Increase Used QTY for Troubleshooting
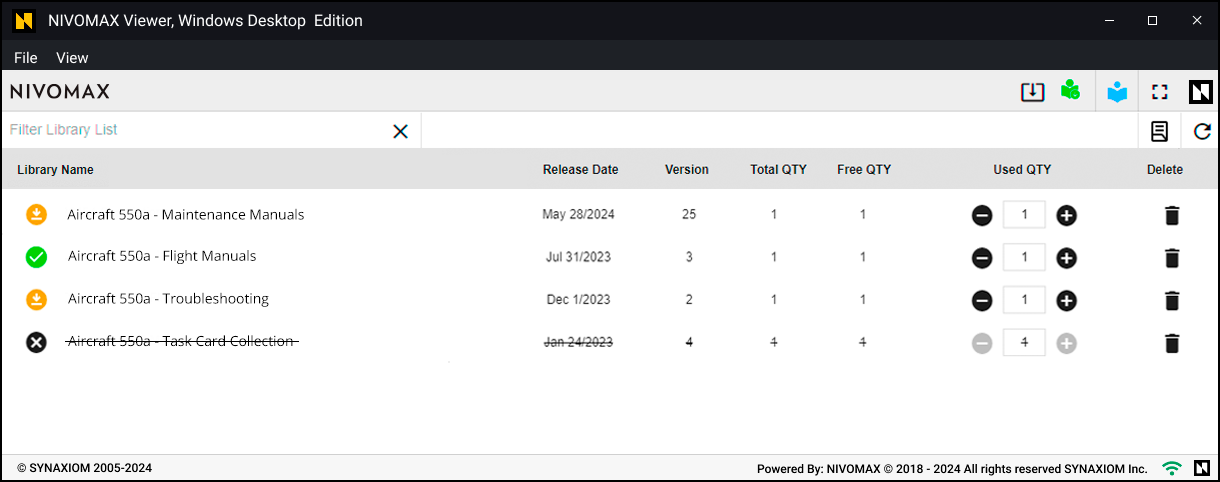Screen dimensions: 1220x482 pyautogui.click(x=1067, y=300)
